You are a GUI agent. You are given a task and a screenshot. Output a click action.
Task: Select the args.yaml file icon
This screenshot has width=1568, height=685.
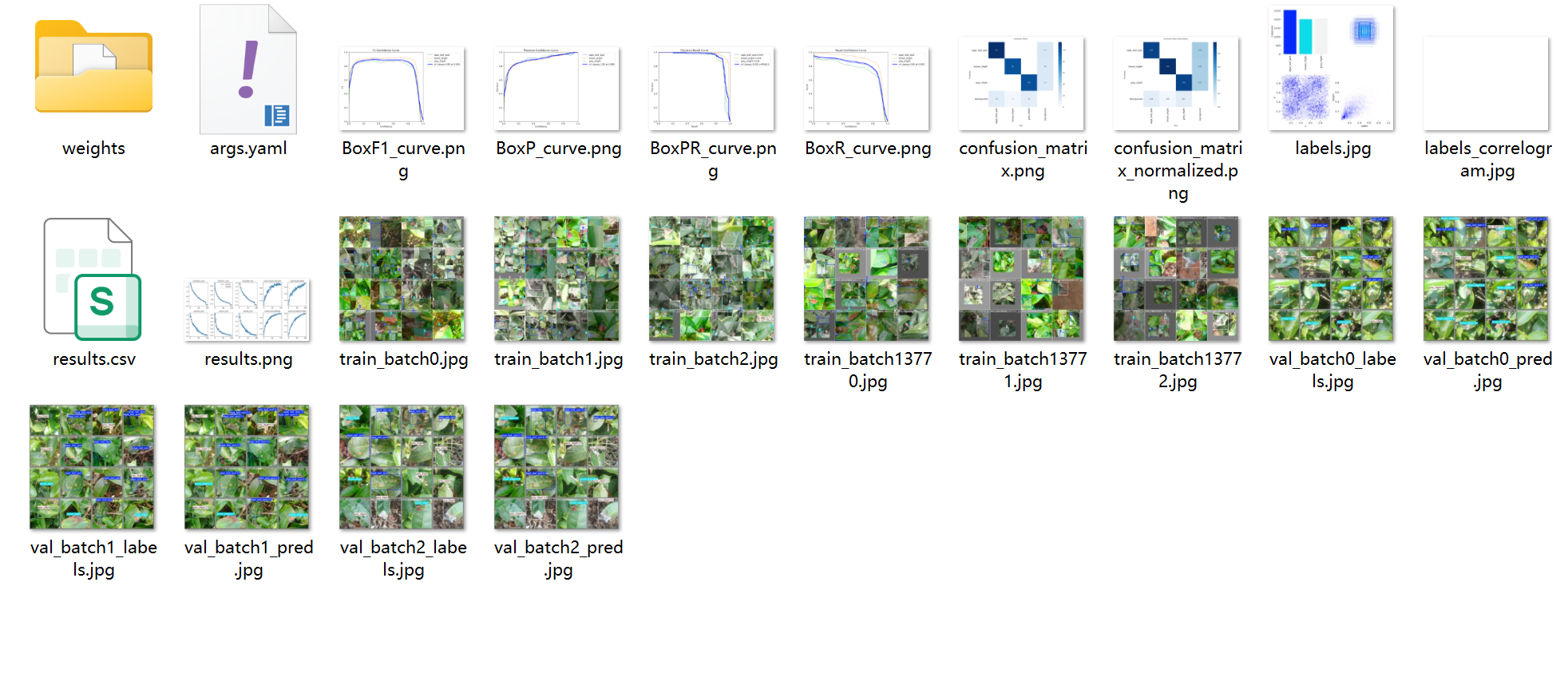point(248,69)
